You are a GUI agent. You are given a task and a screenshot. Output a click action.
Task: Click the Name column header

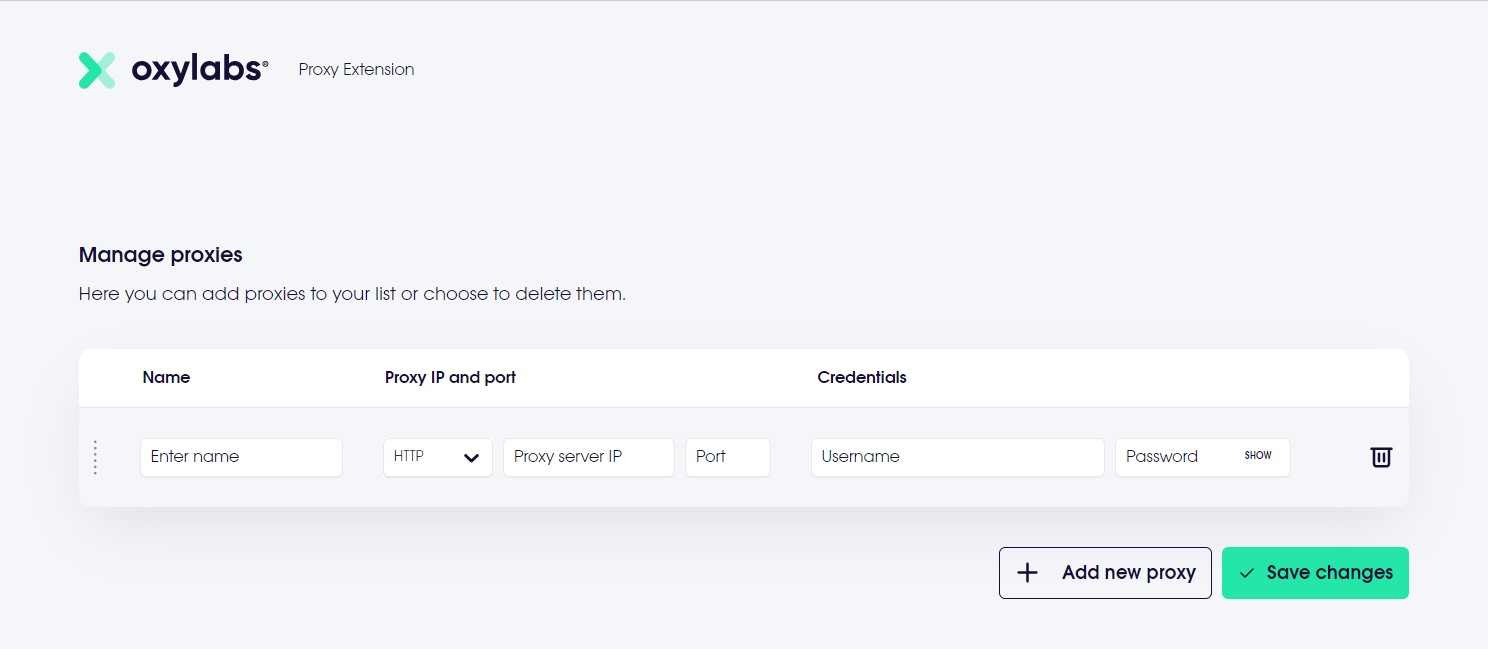(166, 378)
